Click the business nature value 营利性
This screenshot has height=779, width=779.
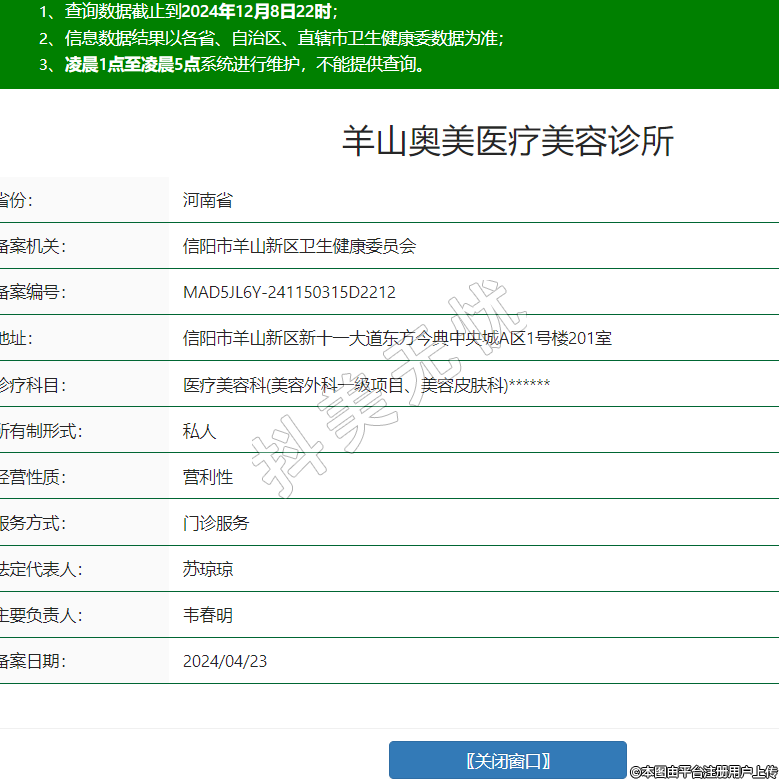[208, 477]
